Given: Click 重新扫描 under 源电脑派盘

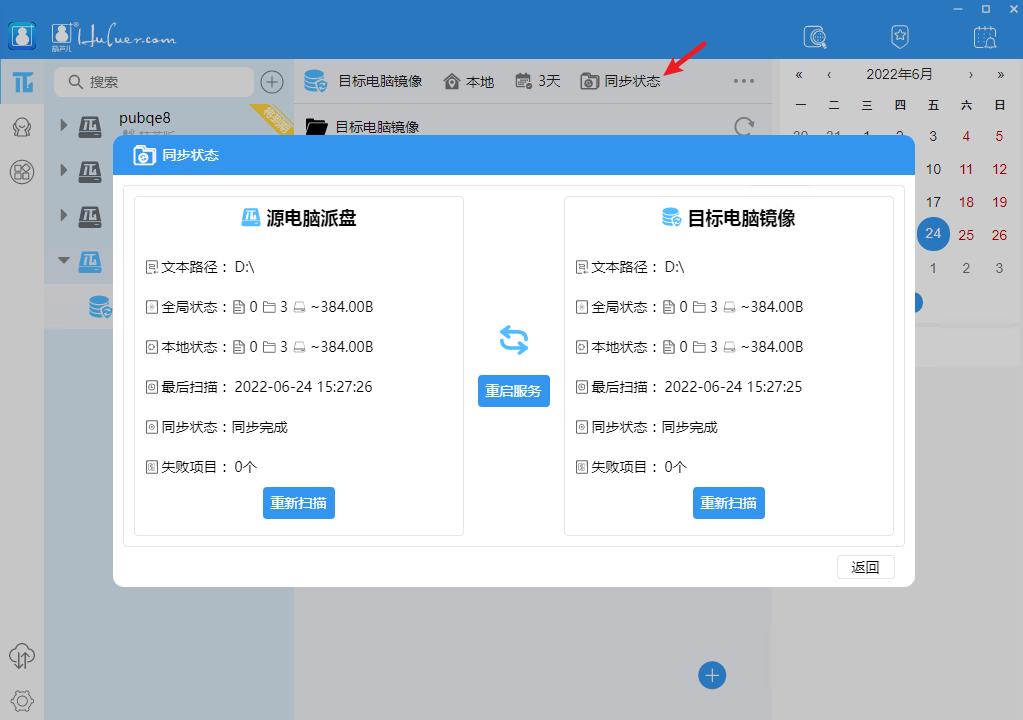Looking at the screenshot, I should coord(298,503).
